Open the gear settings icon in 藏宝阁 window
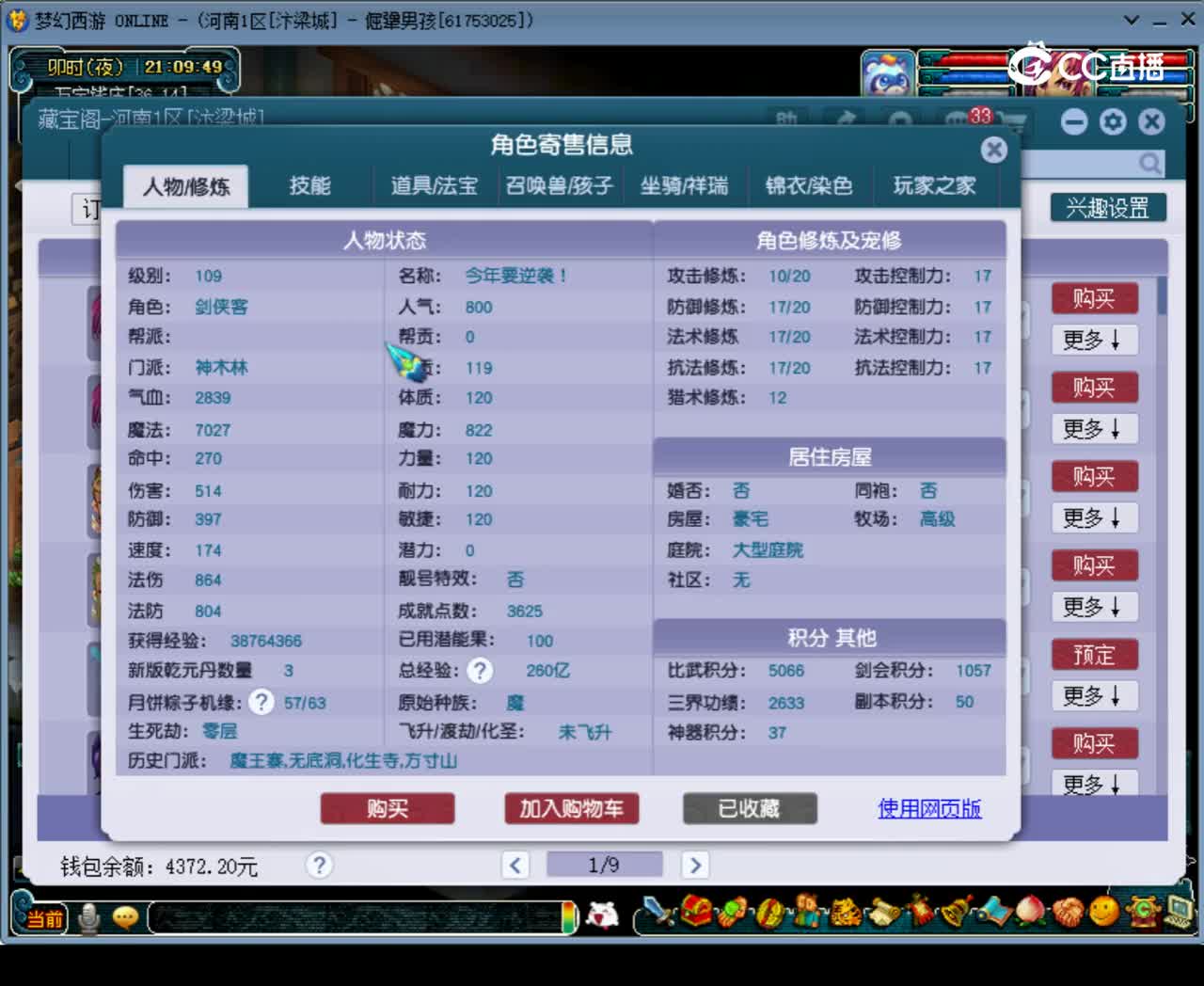Screen dimensions: 1204x986 click(1113, 121)
